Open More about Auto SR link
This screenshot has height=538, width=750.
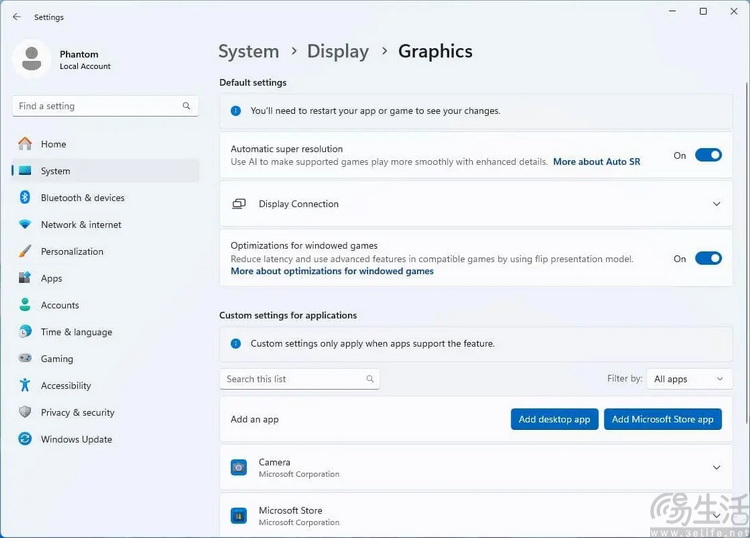[x=596, y=162]
